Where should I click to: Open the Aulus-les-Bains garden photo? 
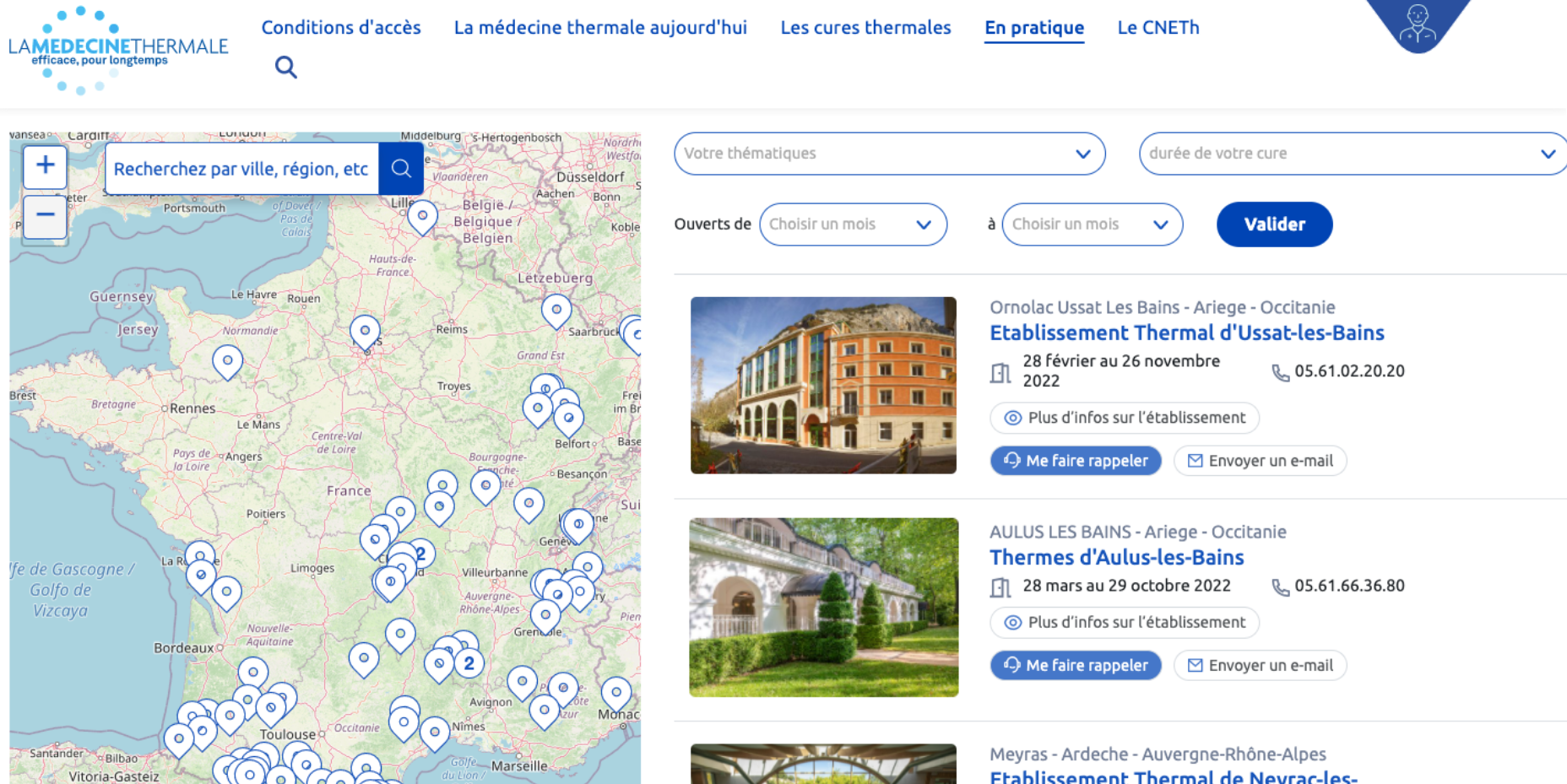[823, 607]
